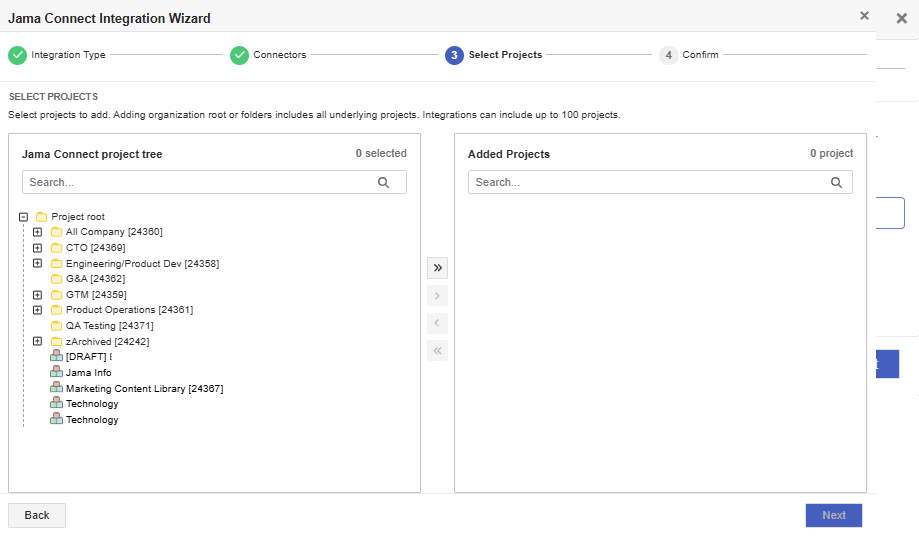Go to the Connectors step
Screen dimensions: 919x542
(280, 54)
